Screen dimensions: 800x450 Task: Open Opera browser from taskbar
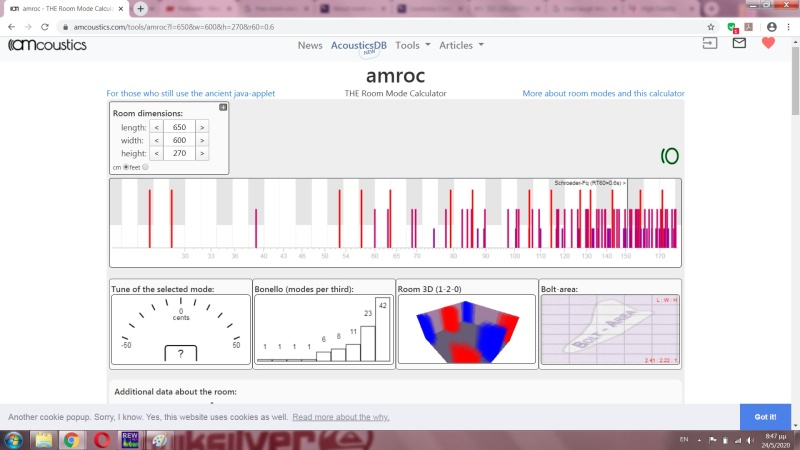click(103, 439)
